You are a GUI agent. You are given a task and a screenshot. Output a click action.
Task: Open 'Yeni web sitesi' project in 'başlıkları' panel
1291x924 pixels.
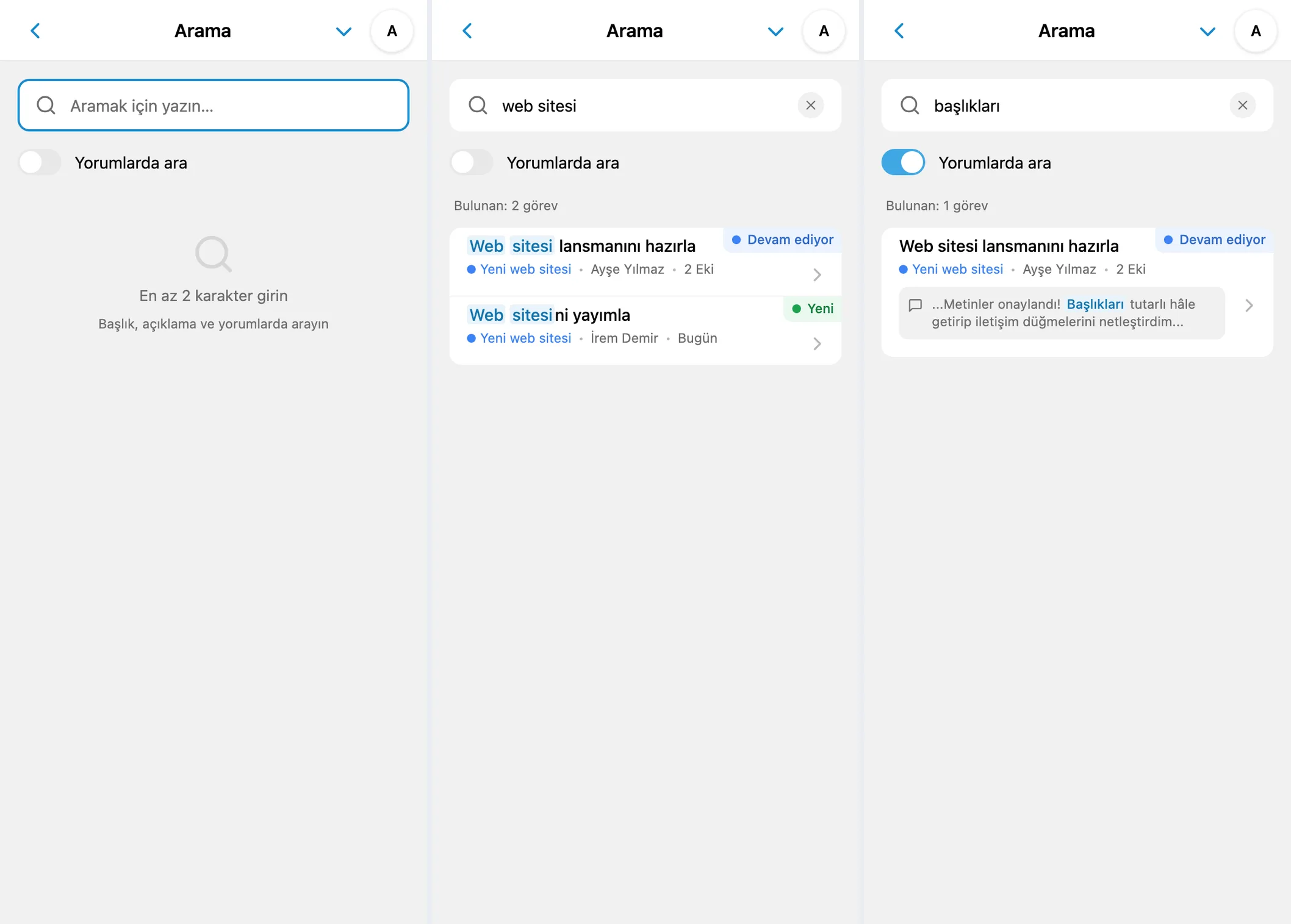click(951, 269)
